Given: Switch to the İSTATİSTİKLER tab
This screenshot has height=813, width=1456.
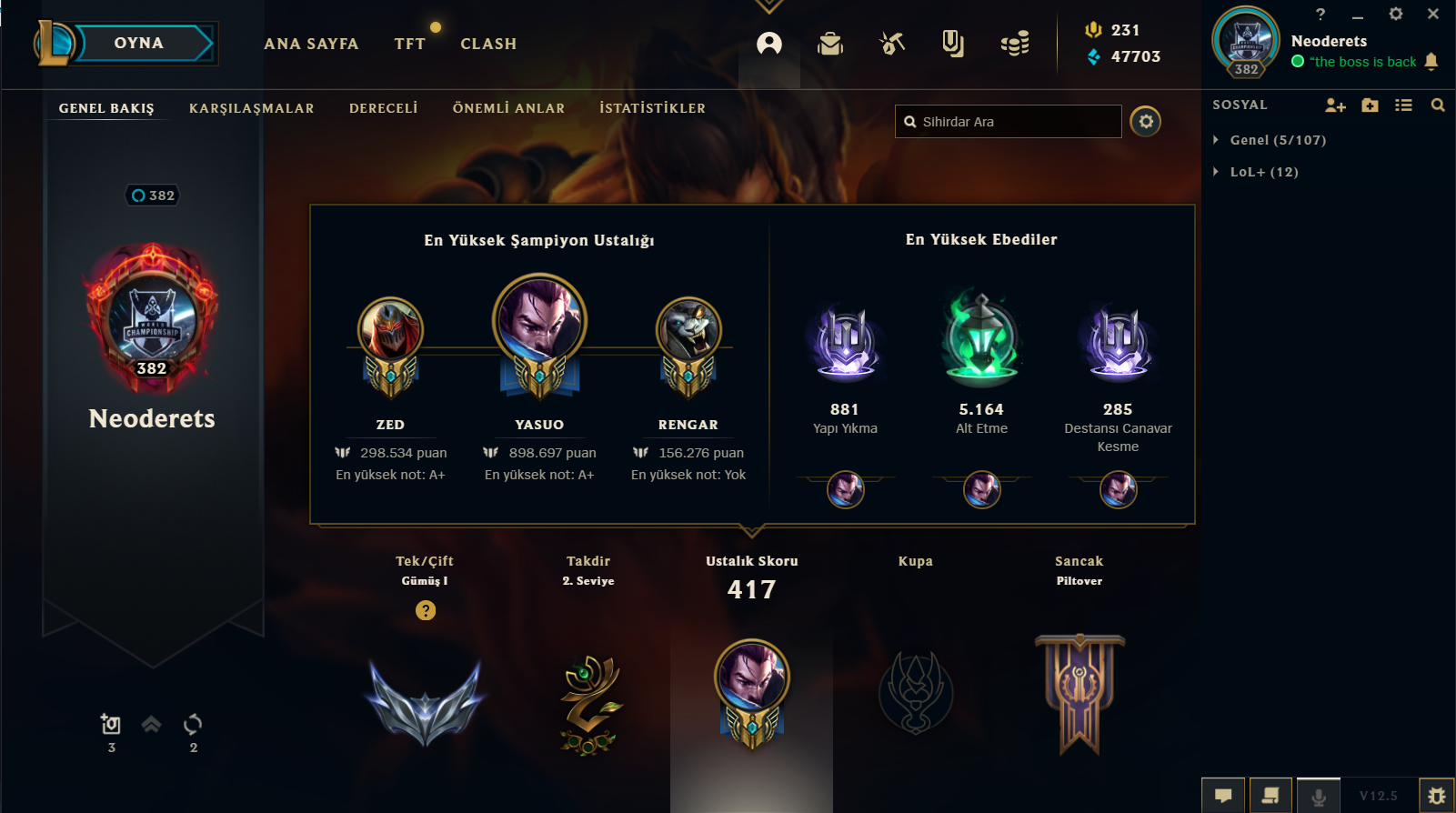Looking at the screenshot, I should point(653,108).
